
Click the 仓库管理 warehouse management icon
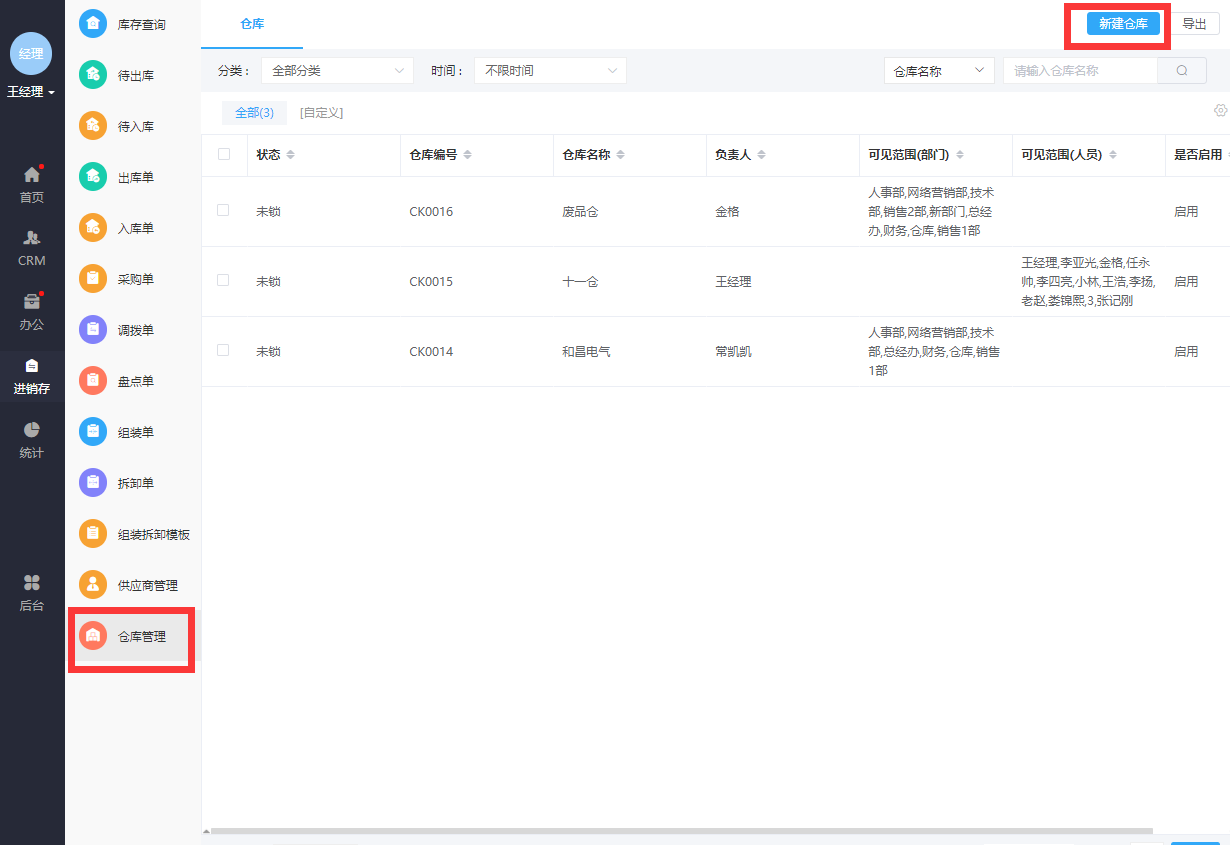pyautogui.click(x=93, y=636)
